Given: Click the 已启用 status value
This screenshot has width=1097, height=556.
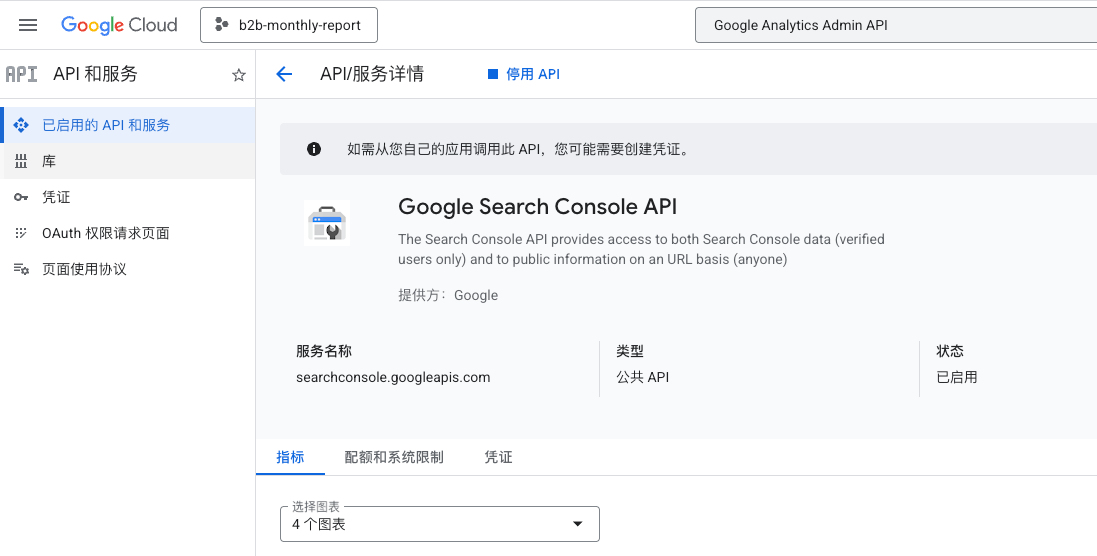Looking at the screenshot, I should point(957,378).
